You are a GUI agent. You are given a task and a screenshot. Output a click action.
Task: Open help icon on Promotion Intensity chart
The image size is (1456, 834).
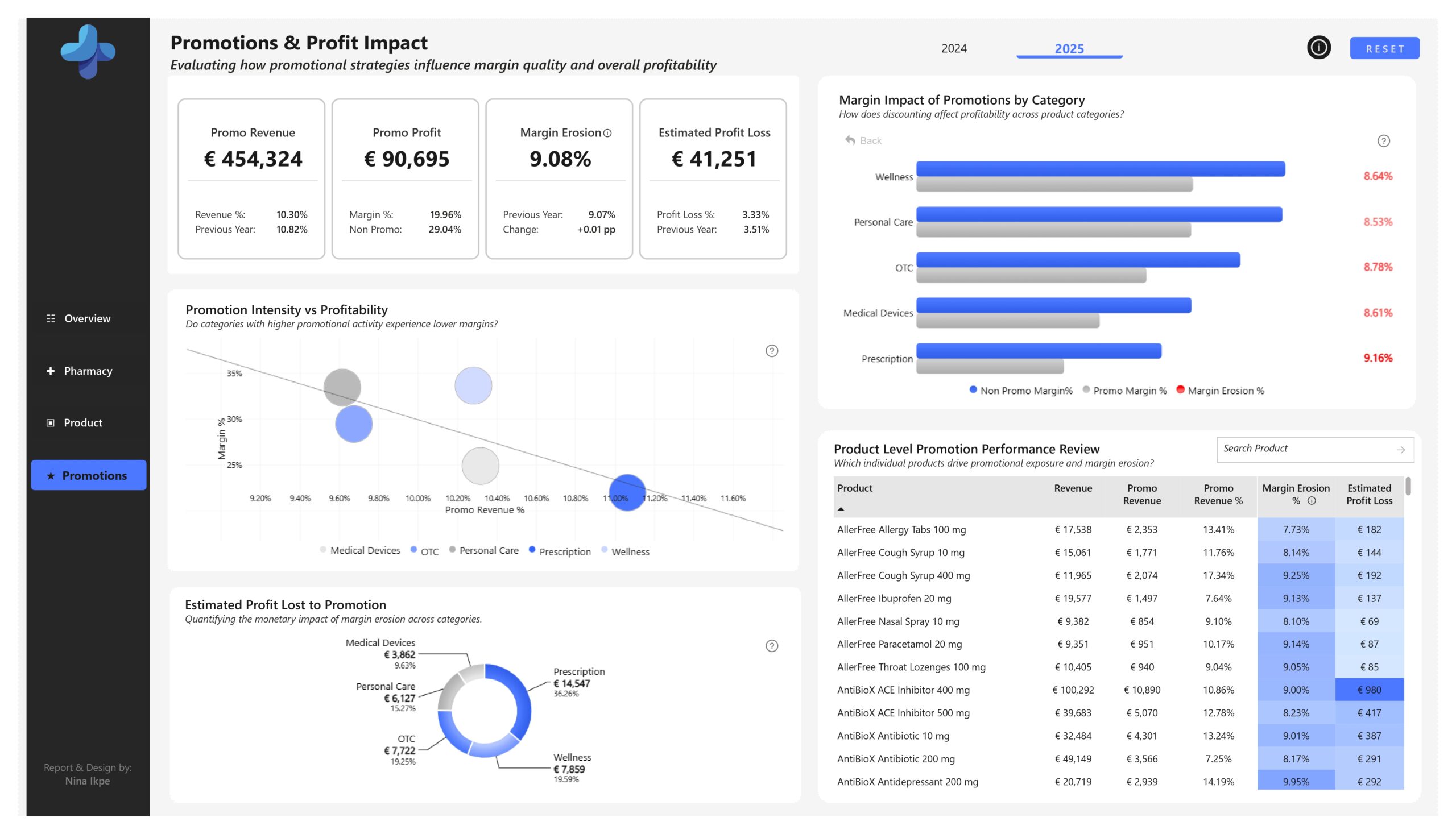pos(771,351)
